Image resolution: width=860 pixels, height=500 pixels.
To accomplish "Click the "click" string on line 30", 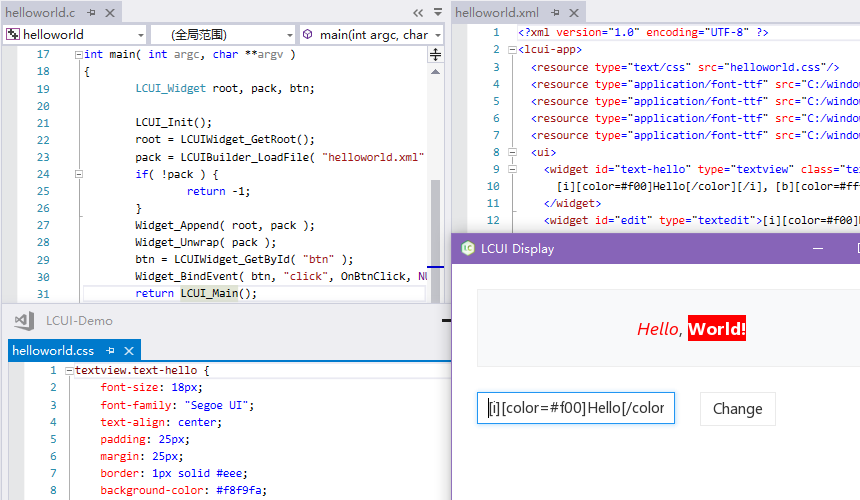I will point(305,276).
